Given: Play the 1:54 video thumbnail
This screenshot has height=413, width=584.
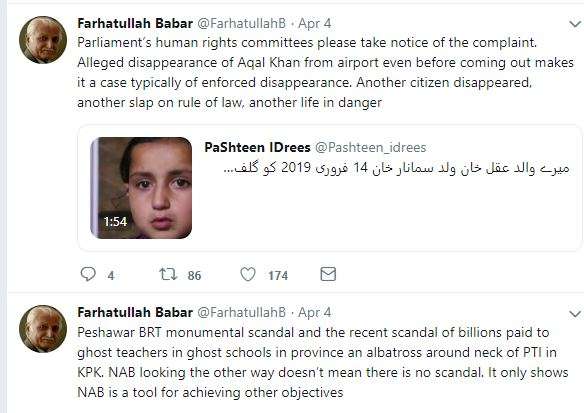Looking at the screenshot, I should tap(141, 188).
